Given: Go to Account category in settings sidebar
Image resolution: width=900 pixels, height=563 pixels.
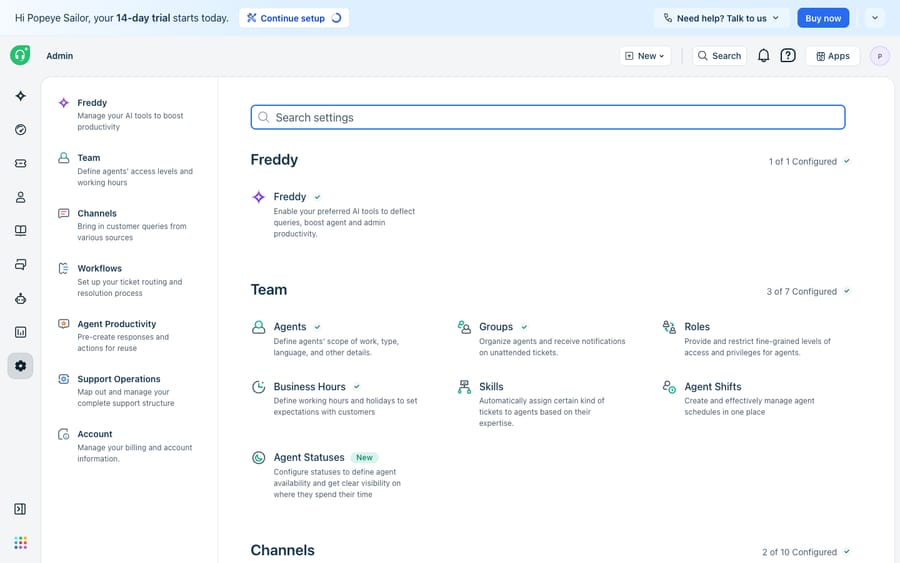Looking at the screenshot, I should [129, 446].
